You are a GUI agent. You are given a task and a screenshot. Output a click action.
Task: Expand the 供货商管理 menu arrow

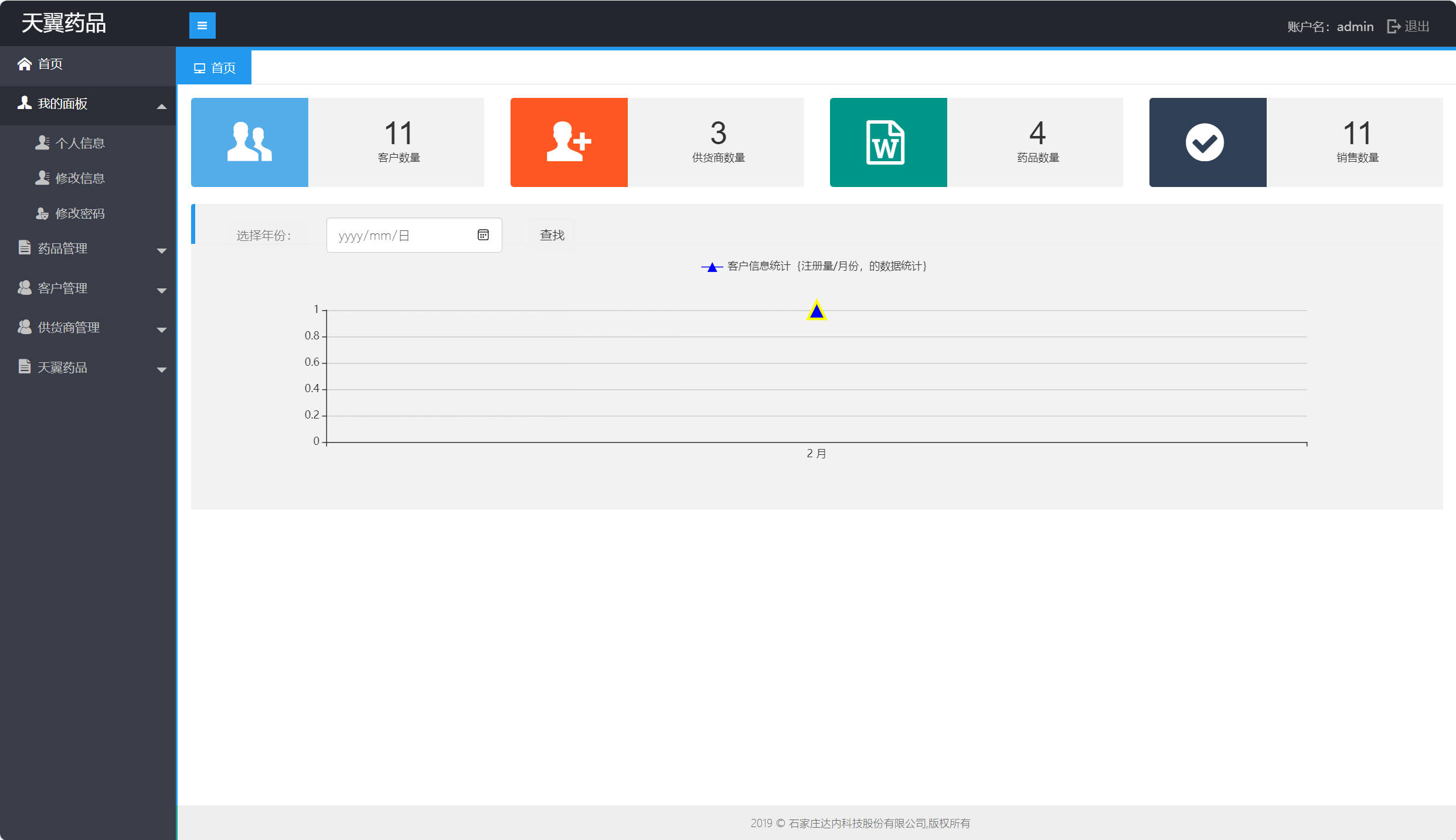click(161, 329)
